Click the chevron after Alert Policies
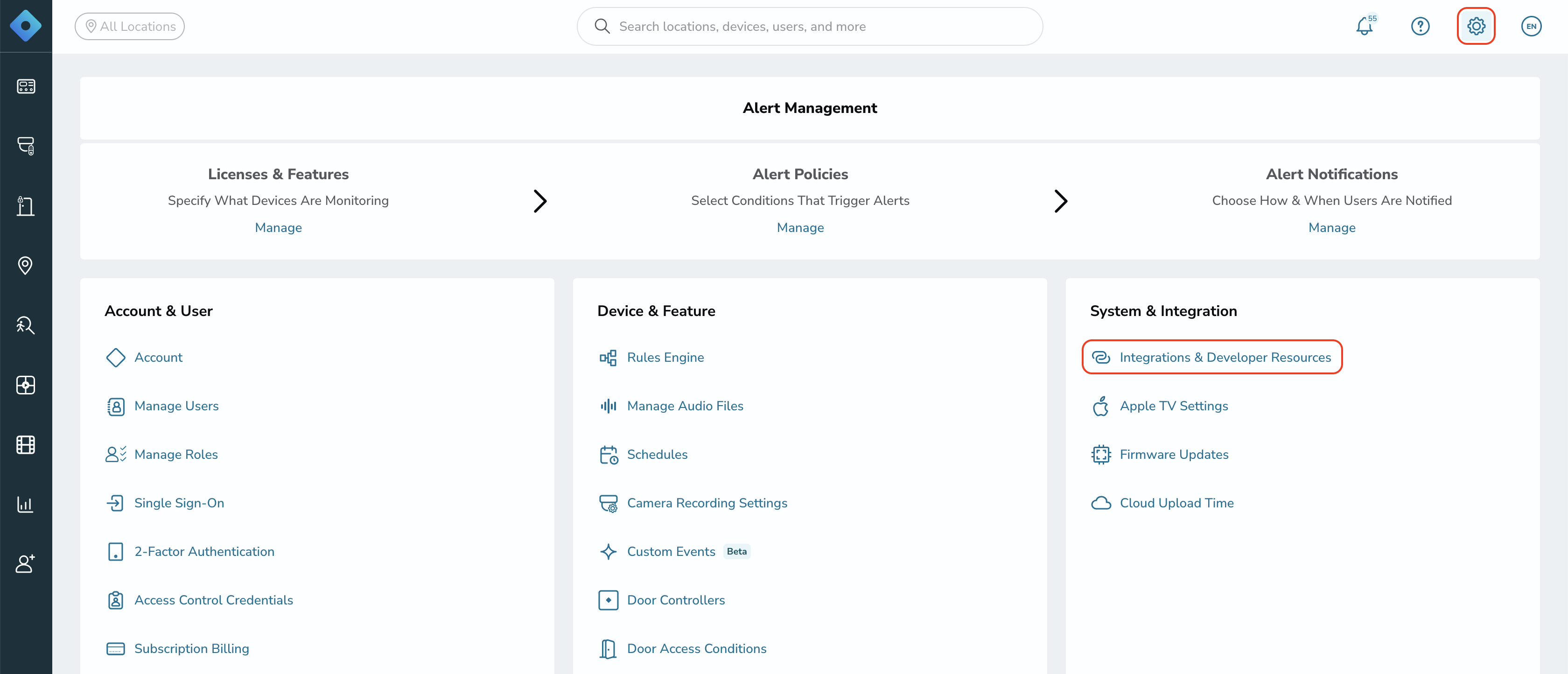The image size is (1568, 674). 1060,201
